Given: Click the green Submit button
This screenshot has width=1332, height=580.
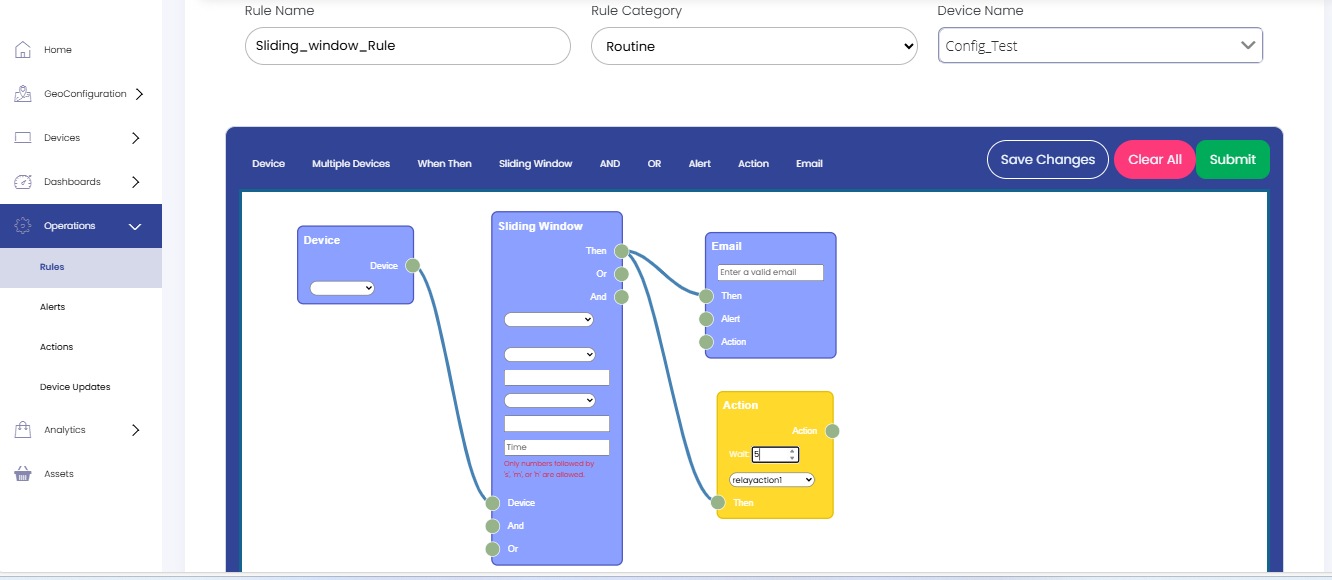Looking at the screenshot, I should click(x=1232, y=160).
